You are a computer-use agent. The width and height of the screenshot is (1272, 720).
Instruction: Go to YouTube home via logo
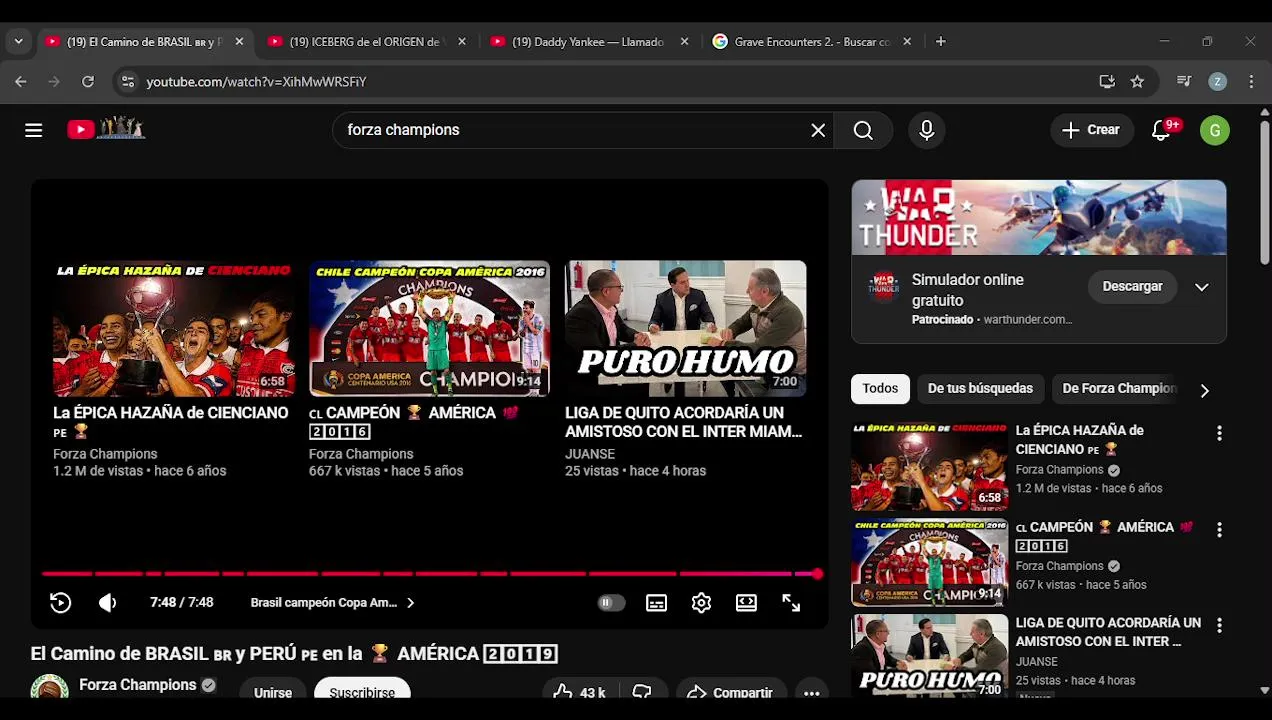tap(106, 129)
